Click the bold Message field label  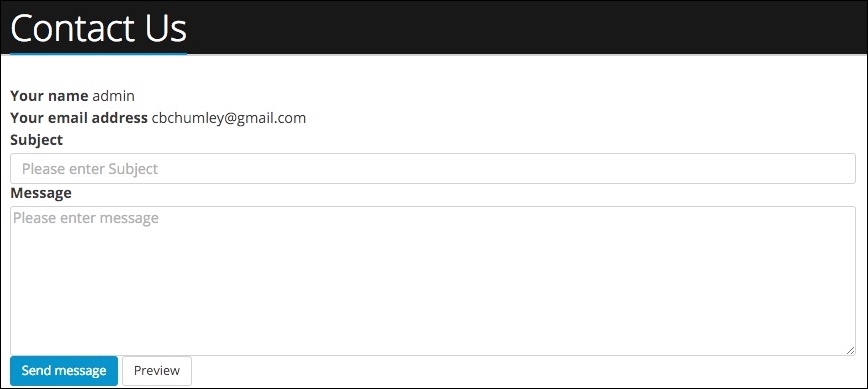[x=41, y=193]
